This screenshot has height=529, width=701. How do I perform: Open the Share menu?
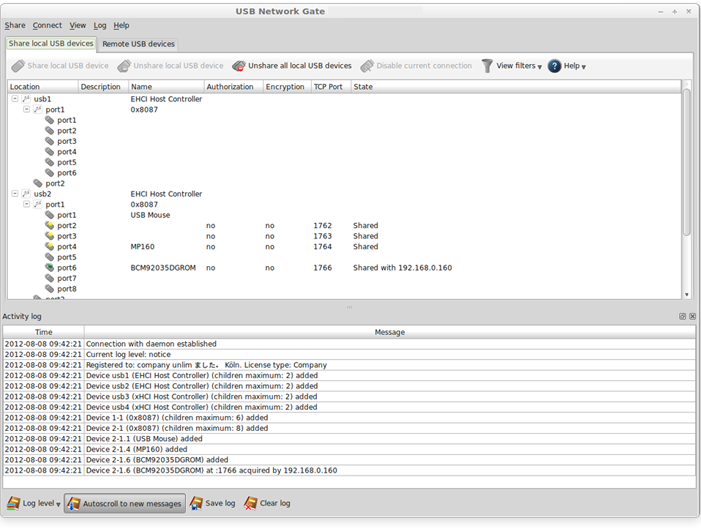[x=15, y=25]
